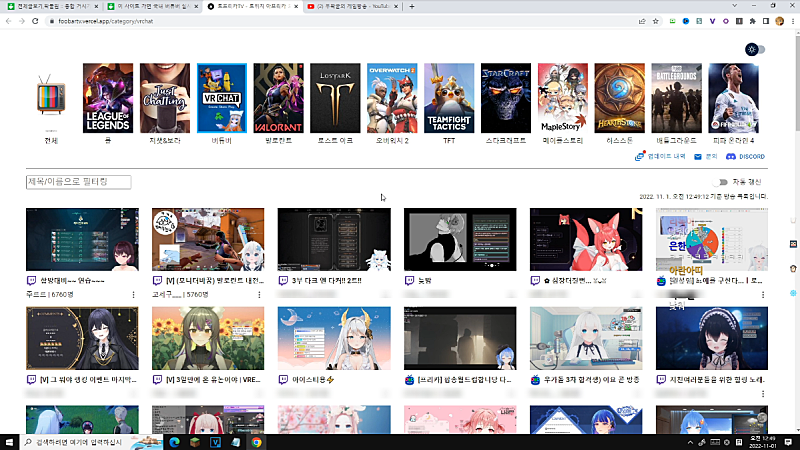Viewport: 800px width, 450px height.
Task: Open the 아이스티움 stream title
Action: [x=313, y=380]
